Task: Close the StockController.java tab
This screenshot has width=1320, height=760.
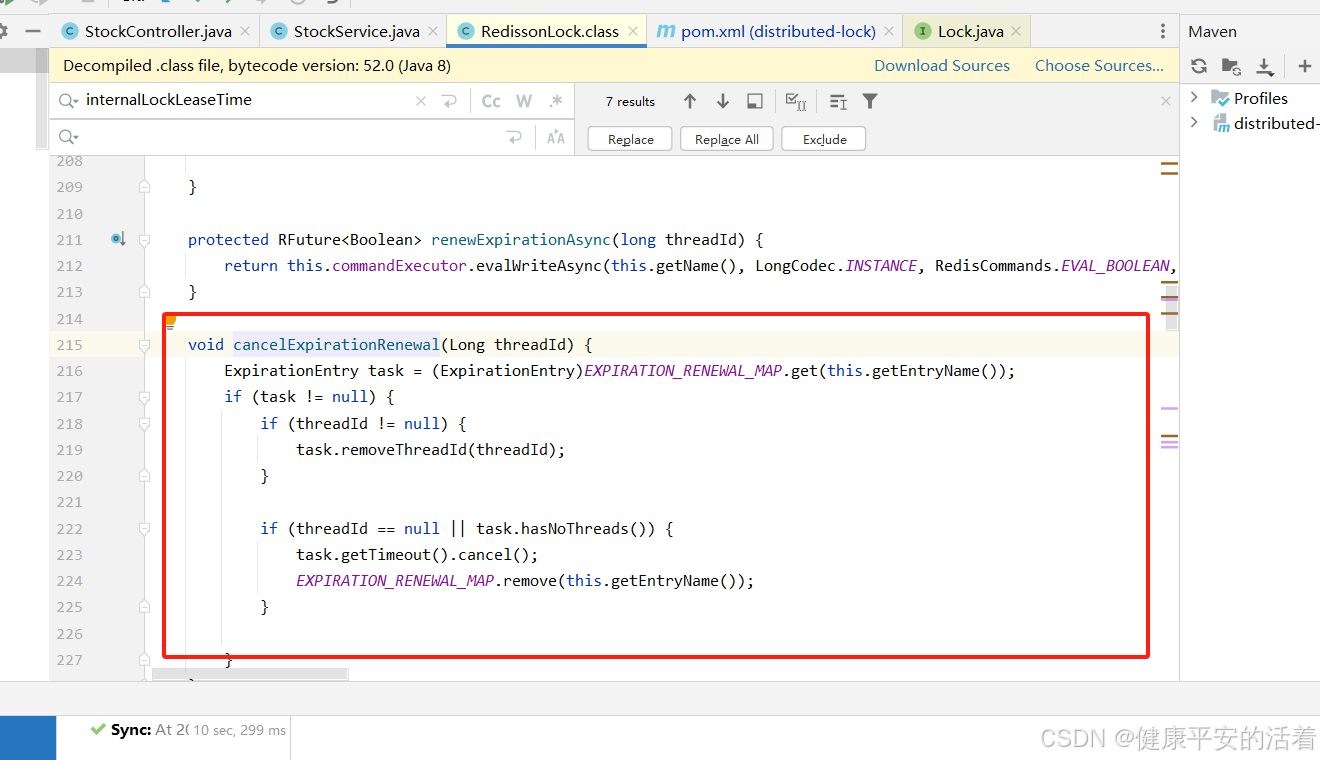Action: click(245, 32)
